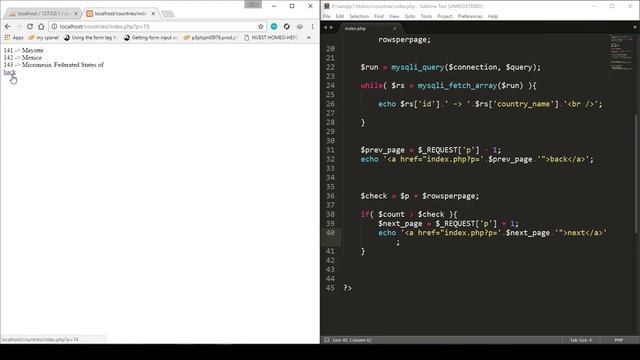
Task: Click the black circular extension icon
Action: tap(287, 27)
